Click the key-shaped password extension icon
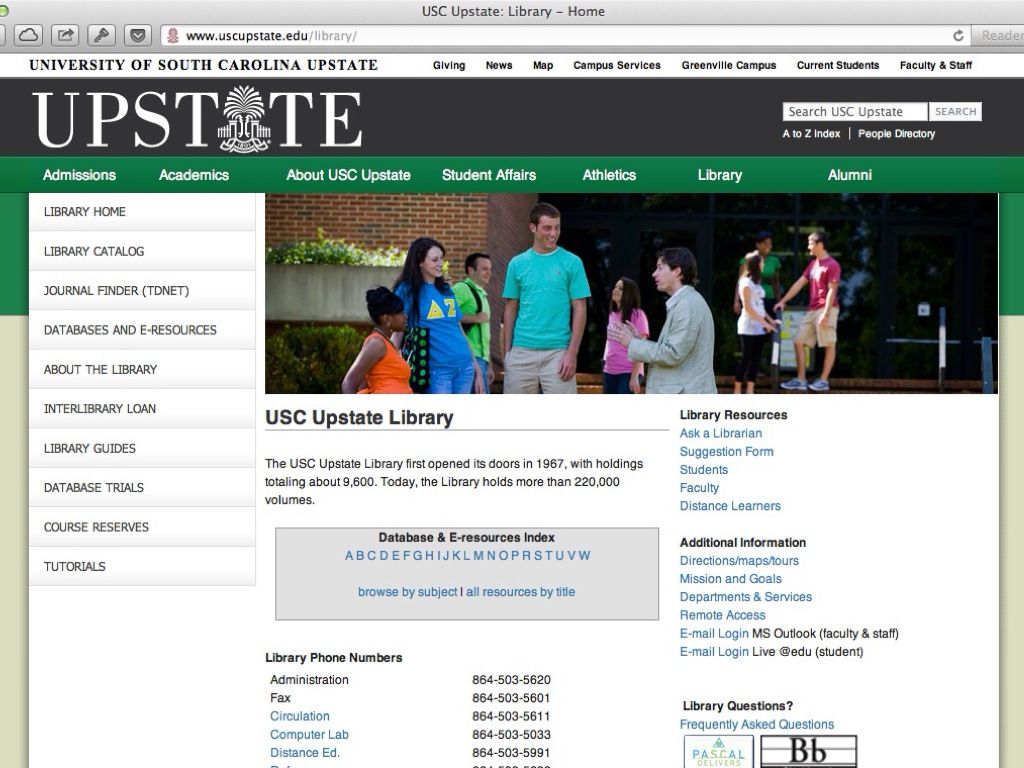 pyautogui.click(x=101, y=35)
